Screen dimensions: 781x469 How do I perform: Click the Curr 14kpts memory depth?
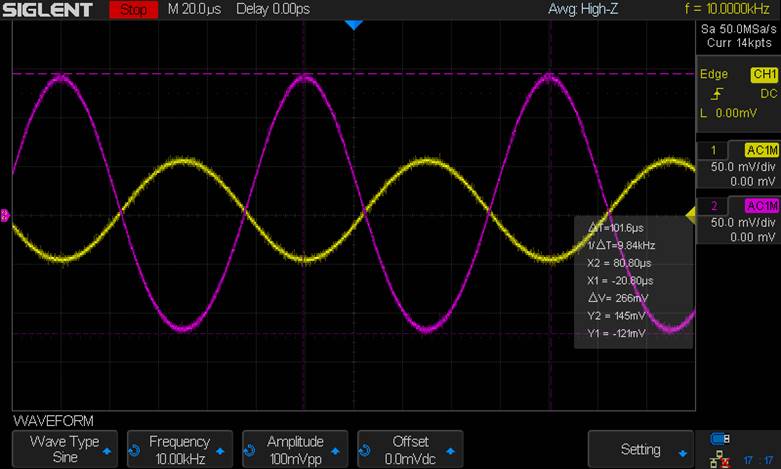739,43
